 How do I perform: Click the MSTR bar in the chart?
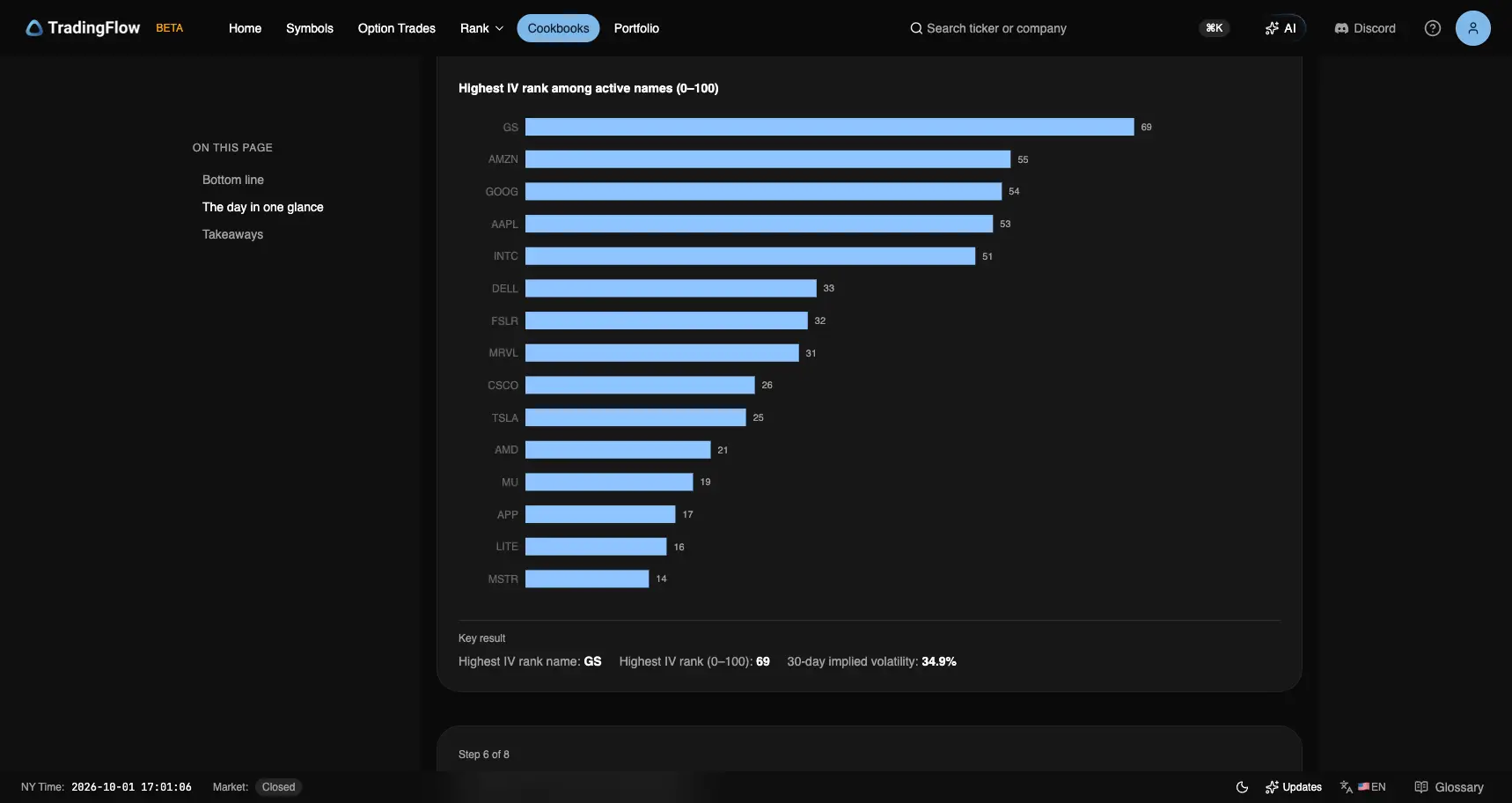coord(587,578)
